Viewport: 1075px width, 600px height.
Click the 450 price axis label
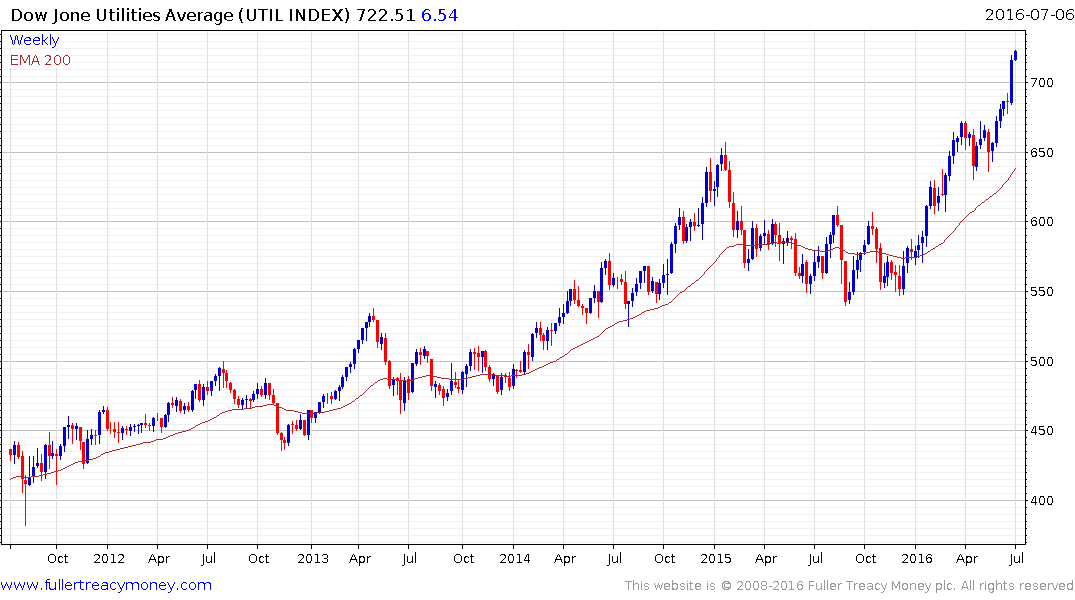[x=1041, y=431]
